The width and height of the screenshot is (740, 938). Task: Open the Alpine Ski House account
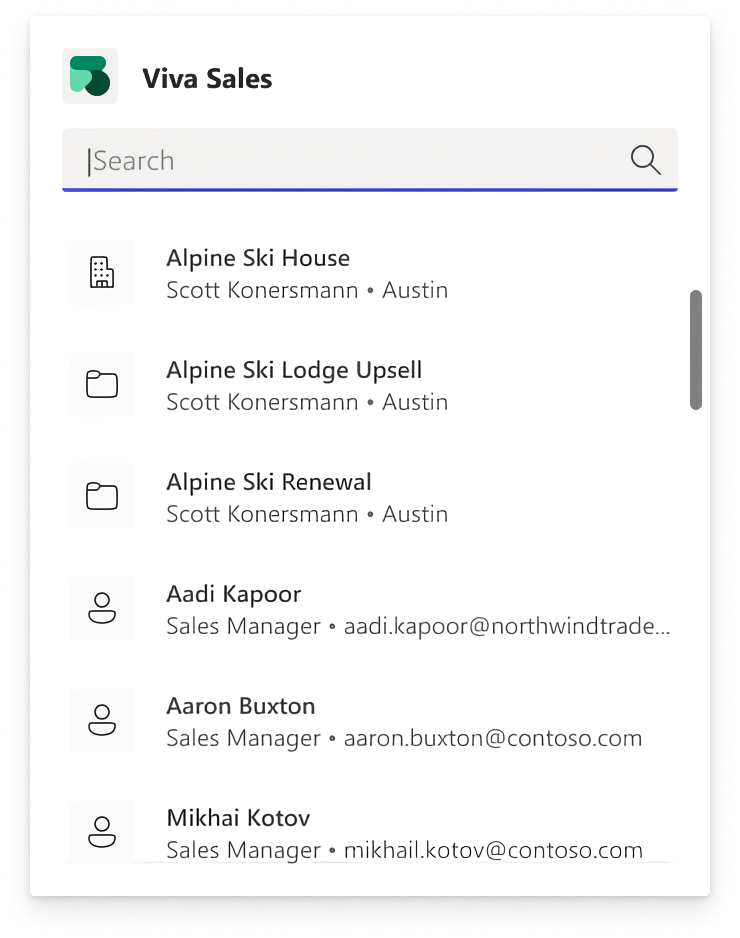tap(370, 273)
